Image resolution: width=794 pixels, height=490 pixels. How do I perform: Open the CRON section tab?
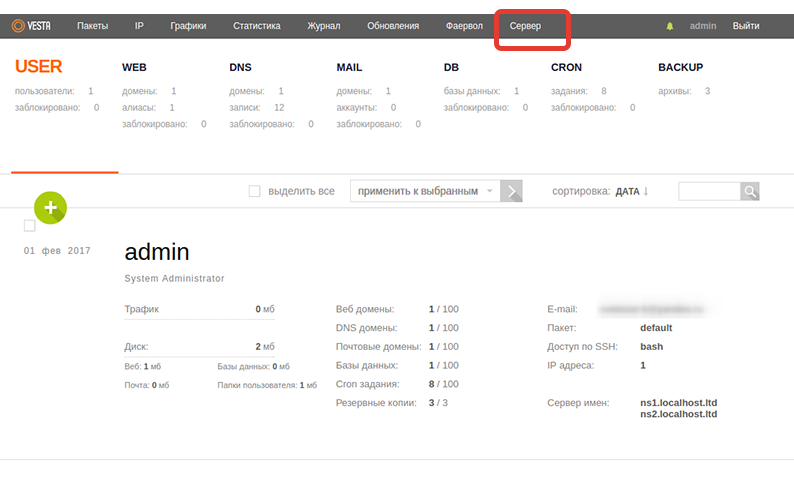(568, 68)
